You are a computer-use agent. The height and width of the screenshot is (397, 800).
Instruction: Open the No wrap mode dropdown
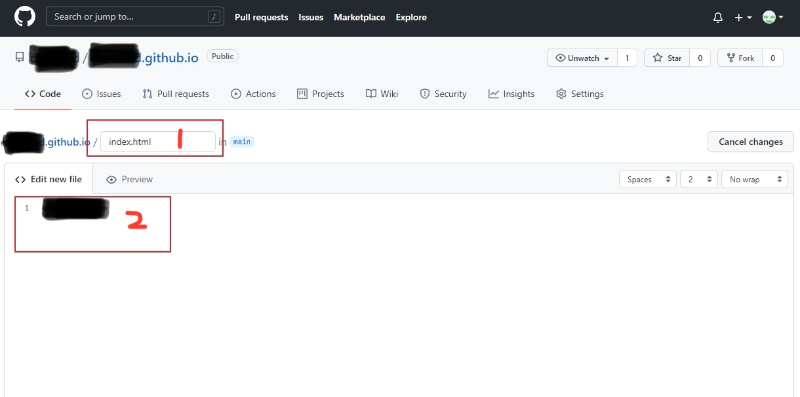point(755,180)
